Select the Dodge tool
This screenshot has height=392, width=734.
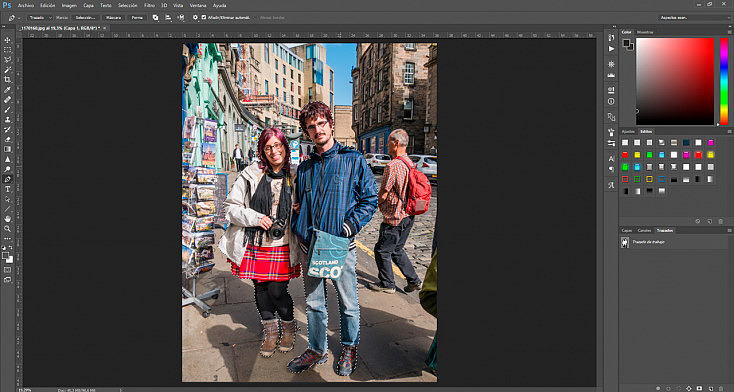[x=7, y=169]
